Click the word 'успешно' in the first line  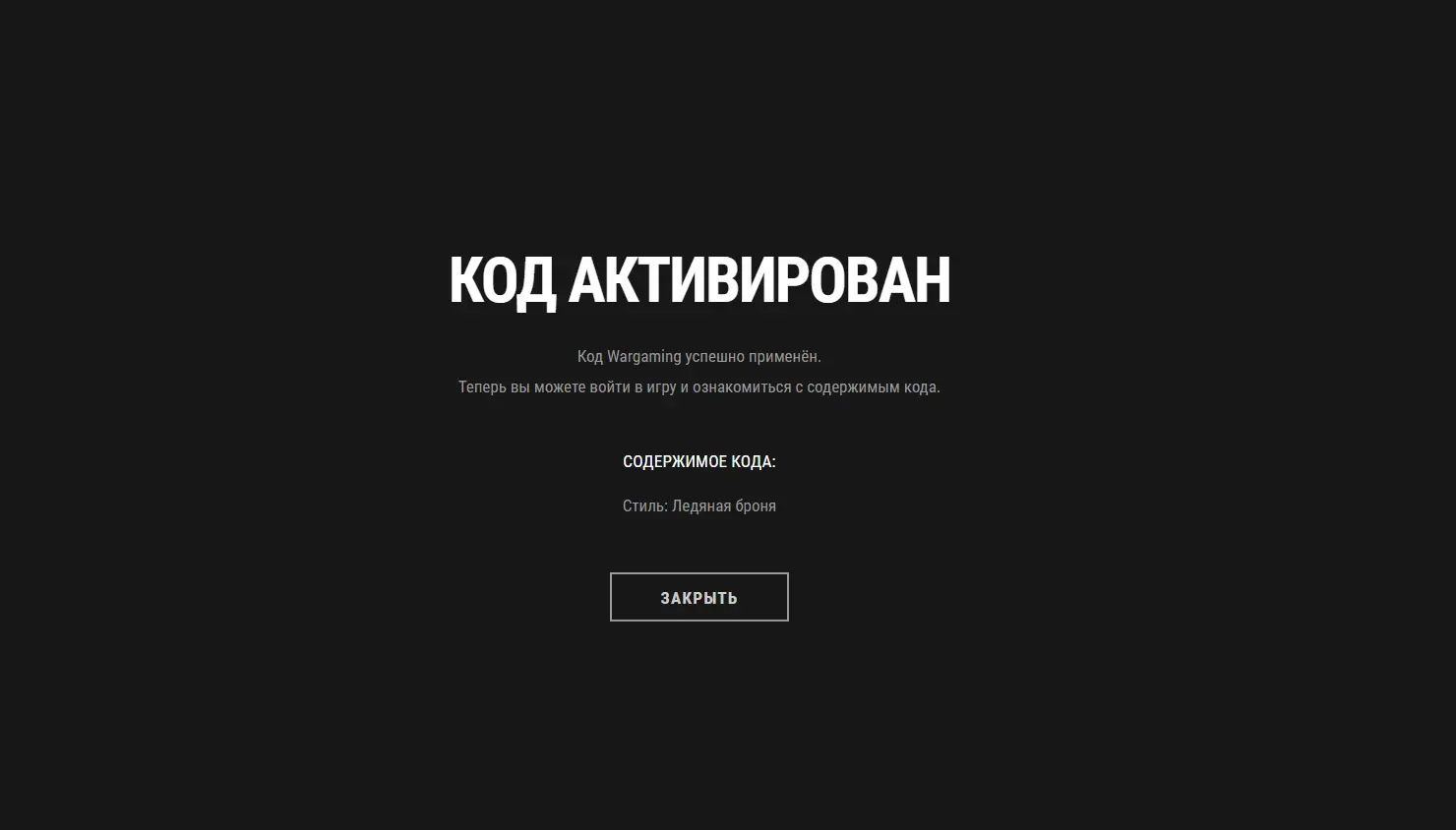pos(714,357)
